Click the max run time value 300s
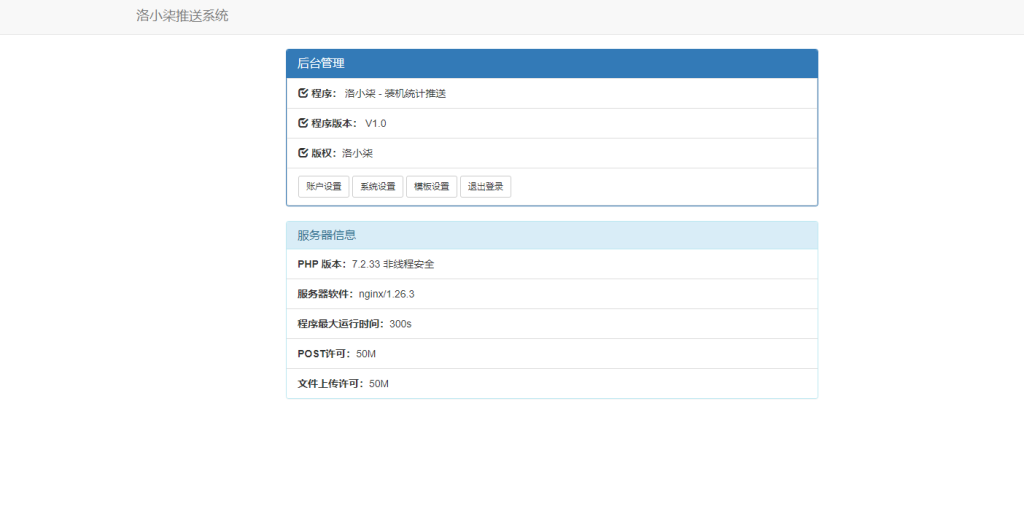 (400, 324)
